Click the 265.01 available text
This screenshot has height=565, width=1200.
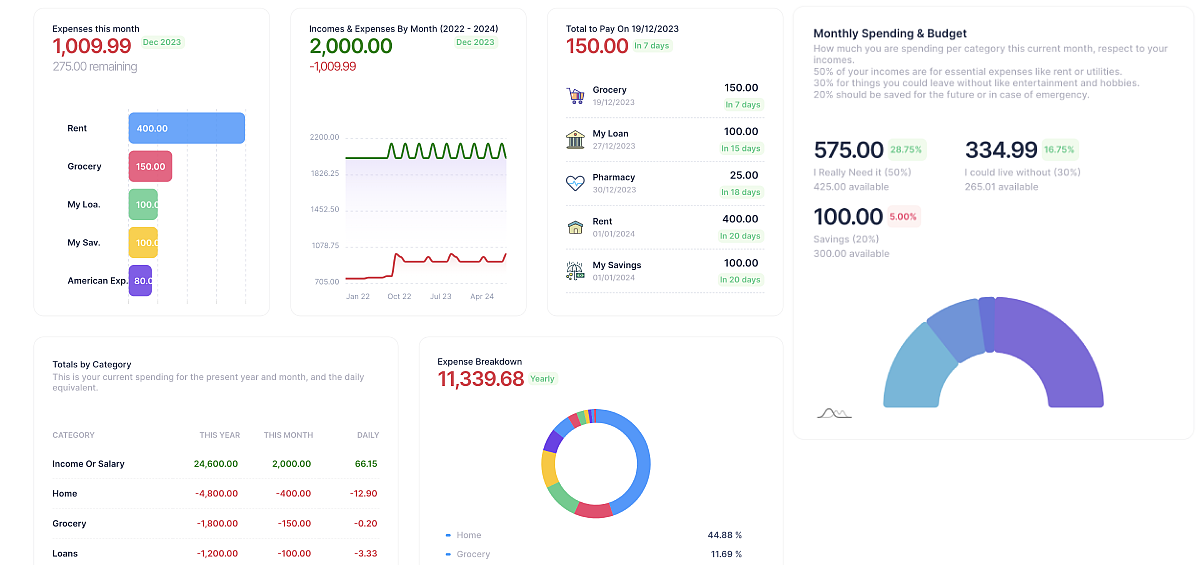coord(1002,187)
